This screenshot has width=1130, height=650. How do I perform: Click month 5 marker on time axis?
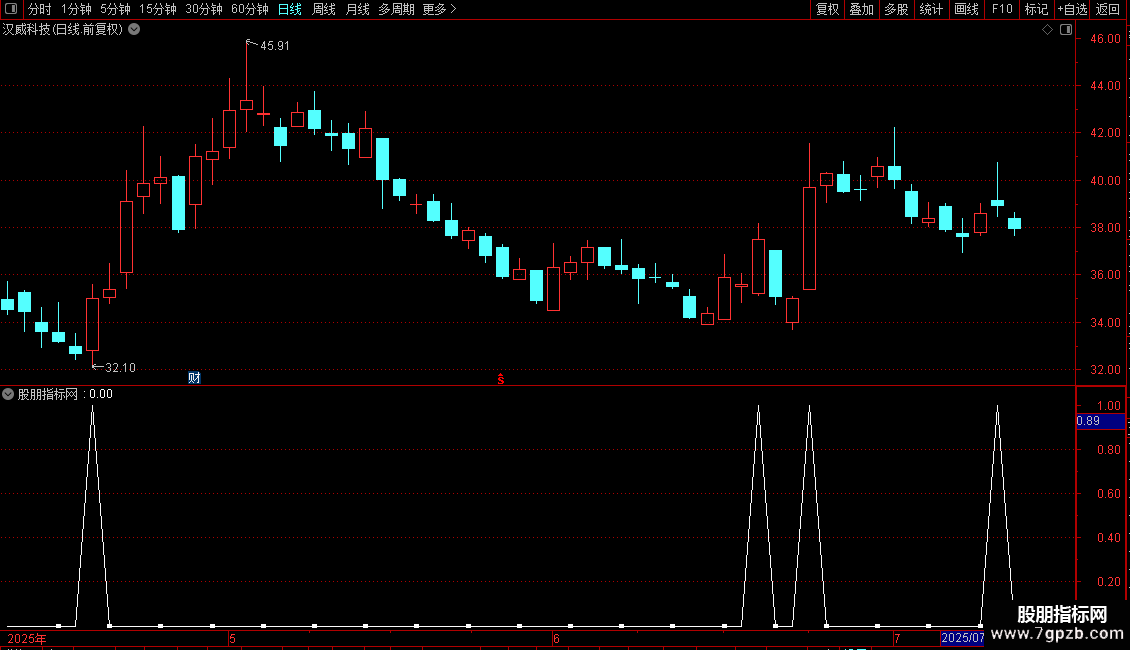coord(232,638)
